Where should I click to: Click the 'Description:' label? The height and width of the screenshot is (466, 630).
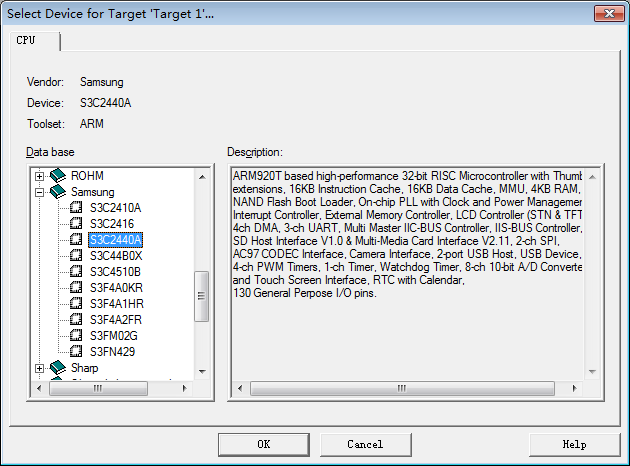[255, 152]
